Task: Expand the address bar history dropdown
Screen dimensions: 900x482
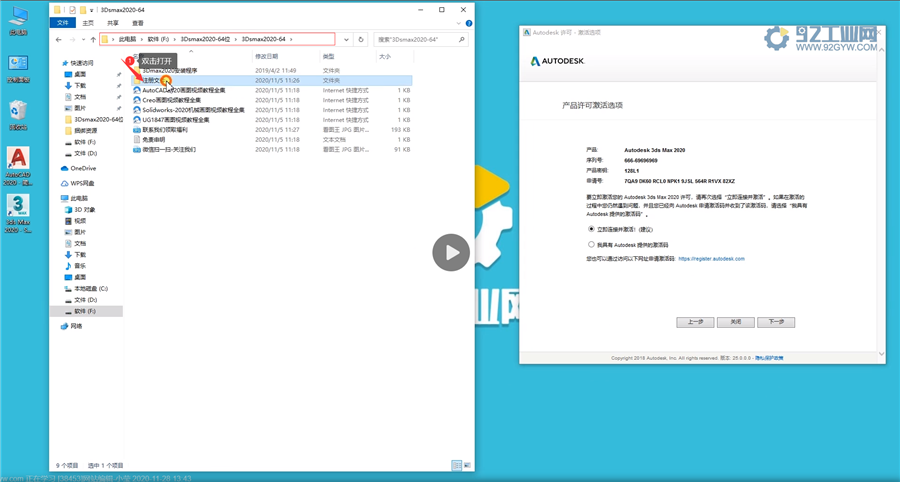Action: tap(346, 40)
